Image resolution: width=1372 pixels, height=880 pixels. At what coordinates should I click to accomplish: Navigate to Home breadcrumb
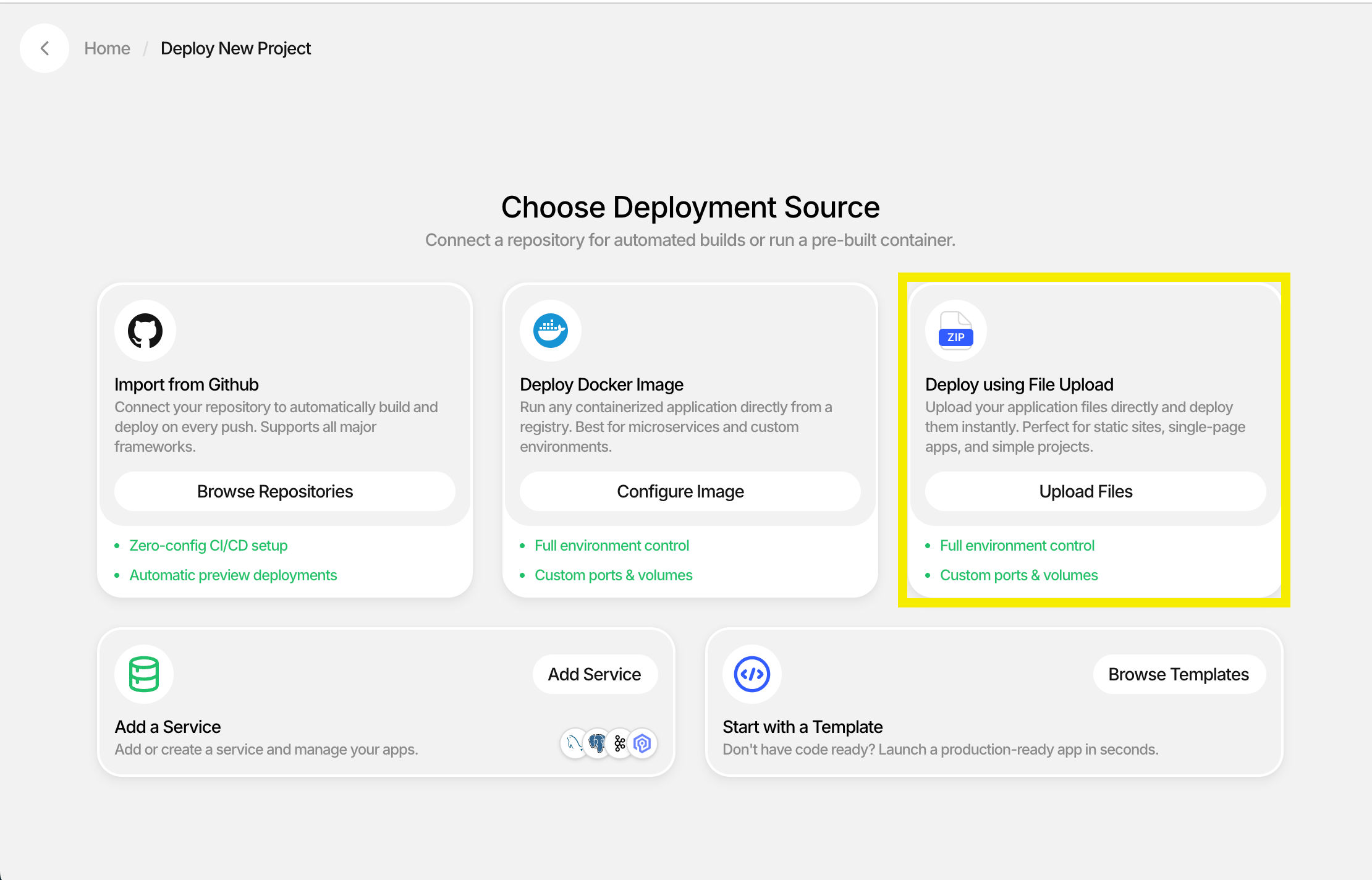click(107, 48)
